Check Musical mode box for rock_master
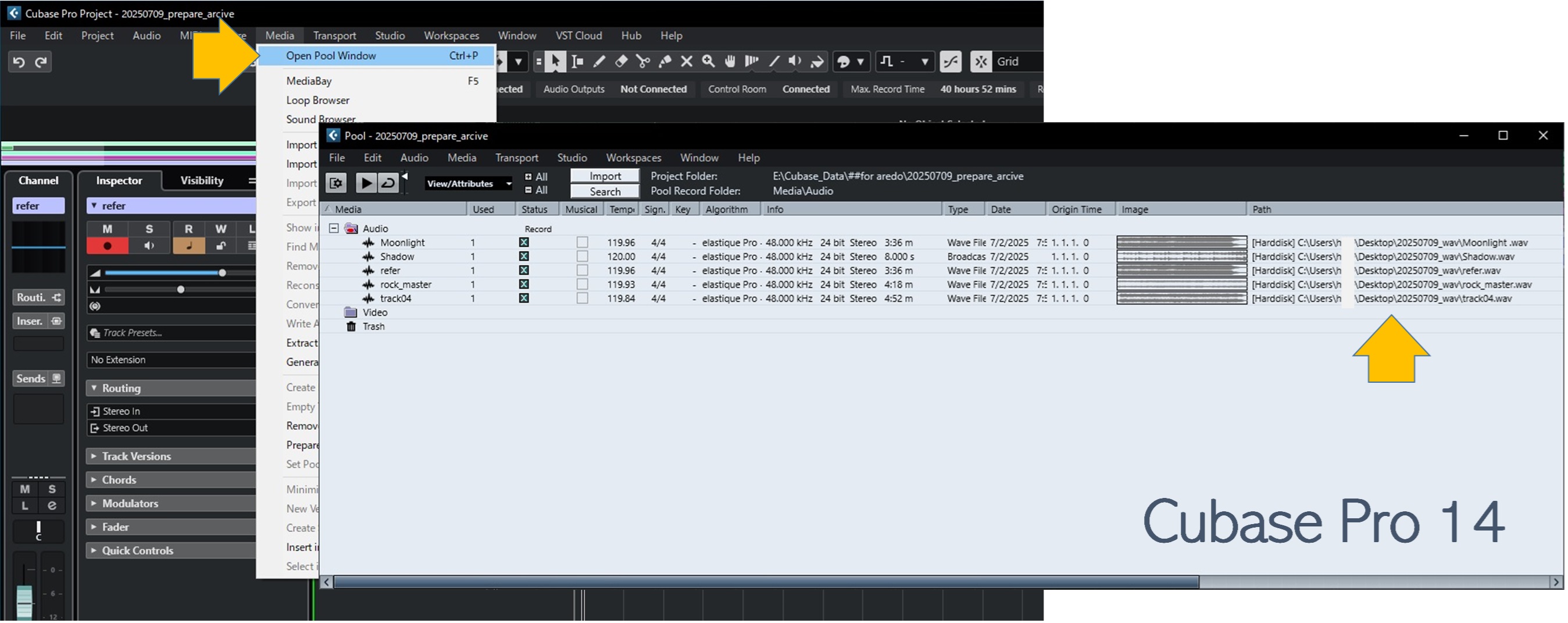This screenshot has height=623, width=1568. 583,284
